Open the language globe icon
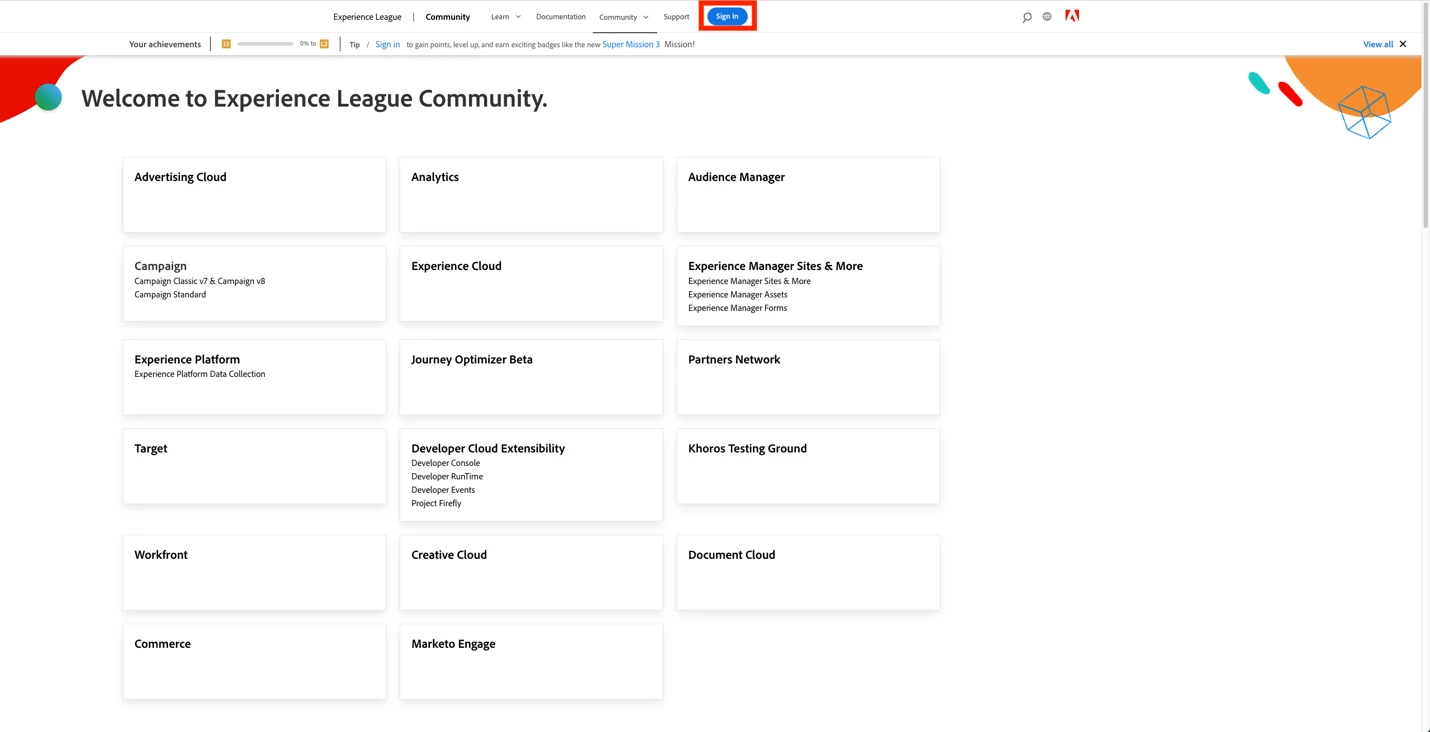Screen dimensions: 1430x732 (1047, 17)
